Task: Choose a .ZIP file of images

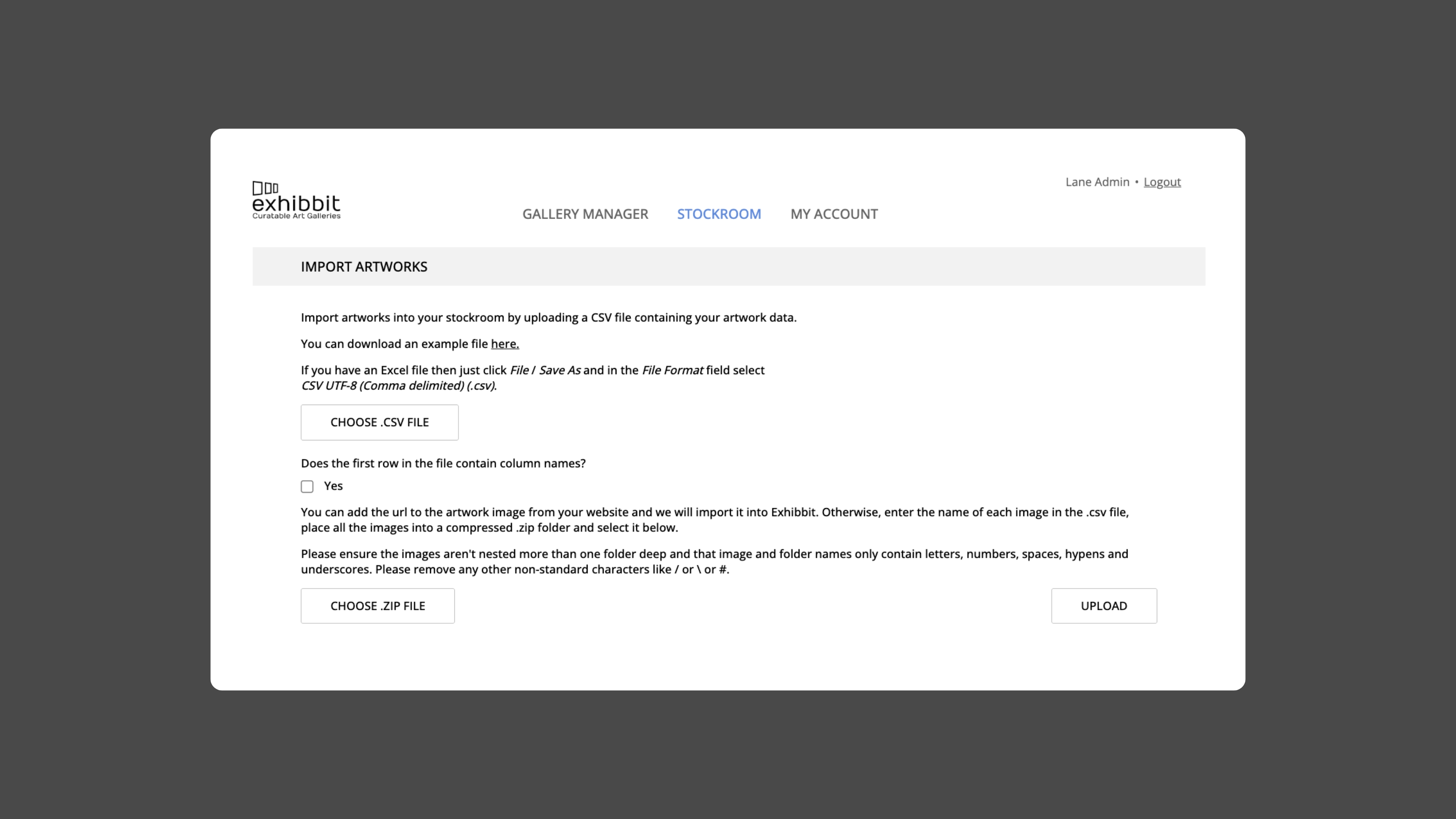Action: [x=378, y=606]
